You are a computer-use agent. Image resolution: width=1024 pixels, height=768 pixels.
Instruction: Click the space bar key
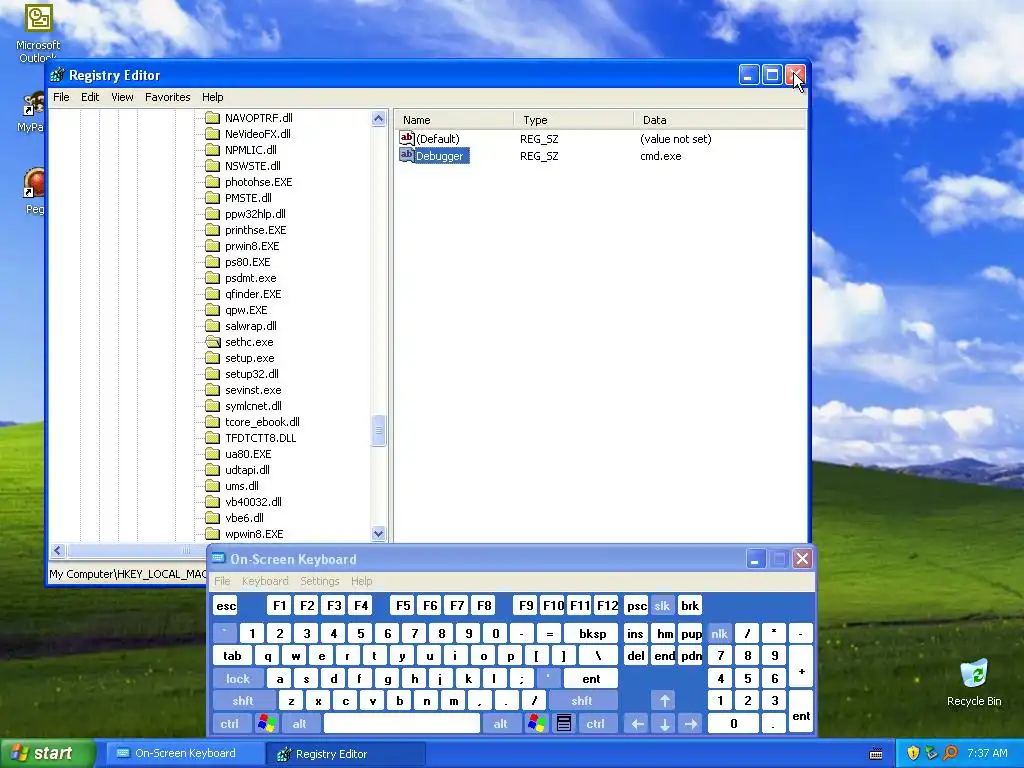coord(402,723)
